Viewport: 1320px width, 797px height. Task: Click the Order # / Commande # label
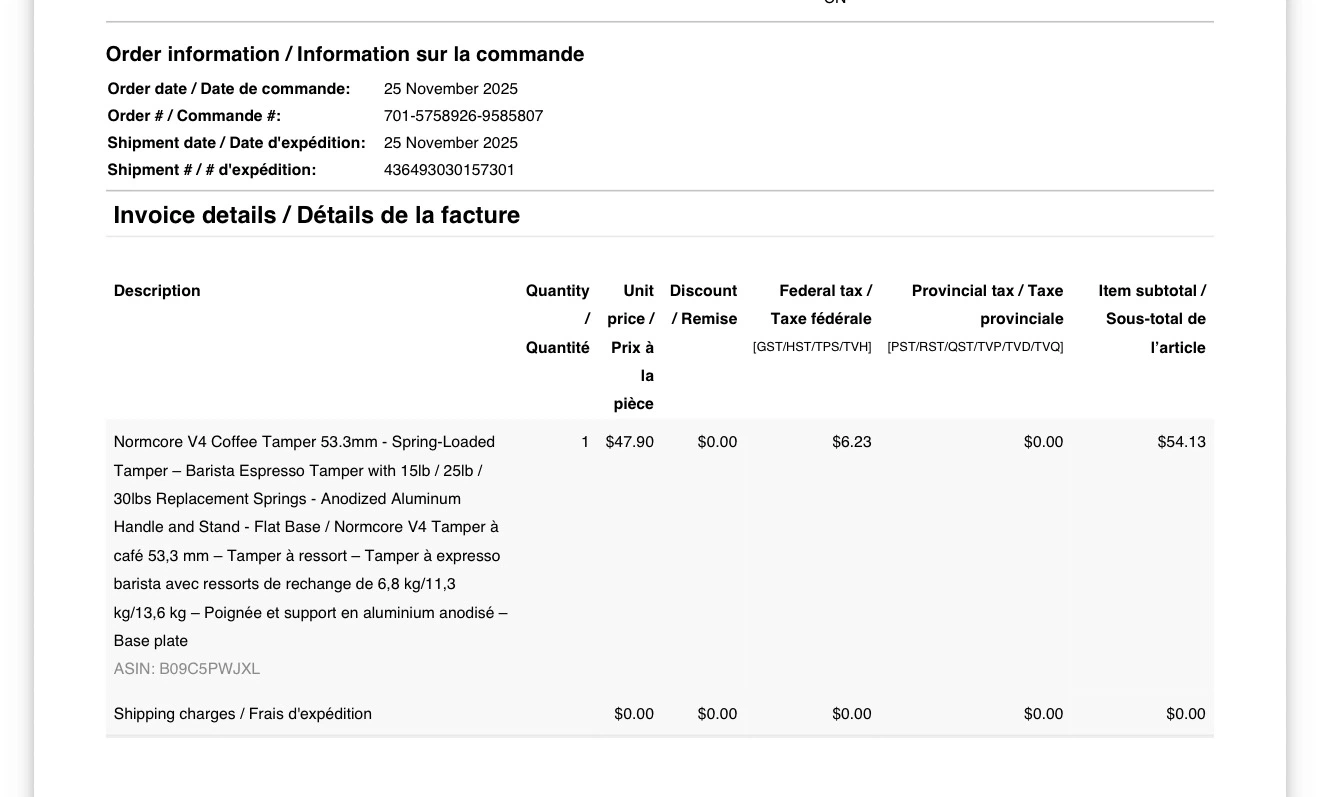click(x=194, y=116)
